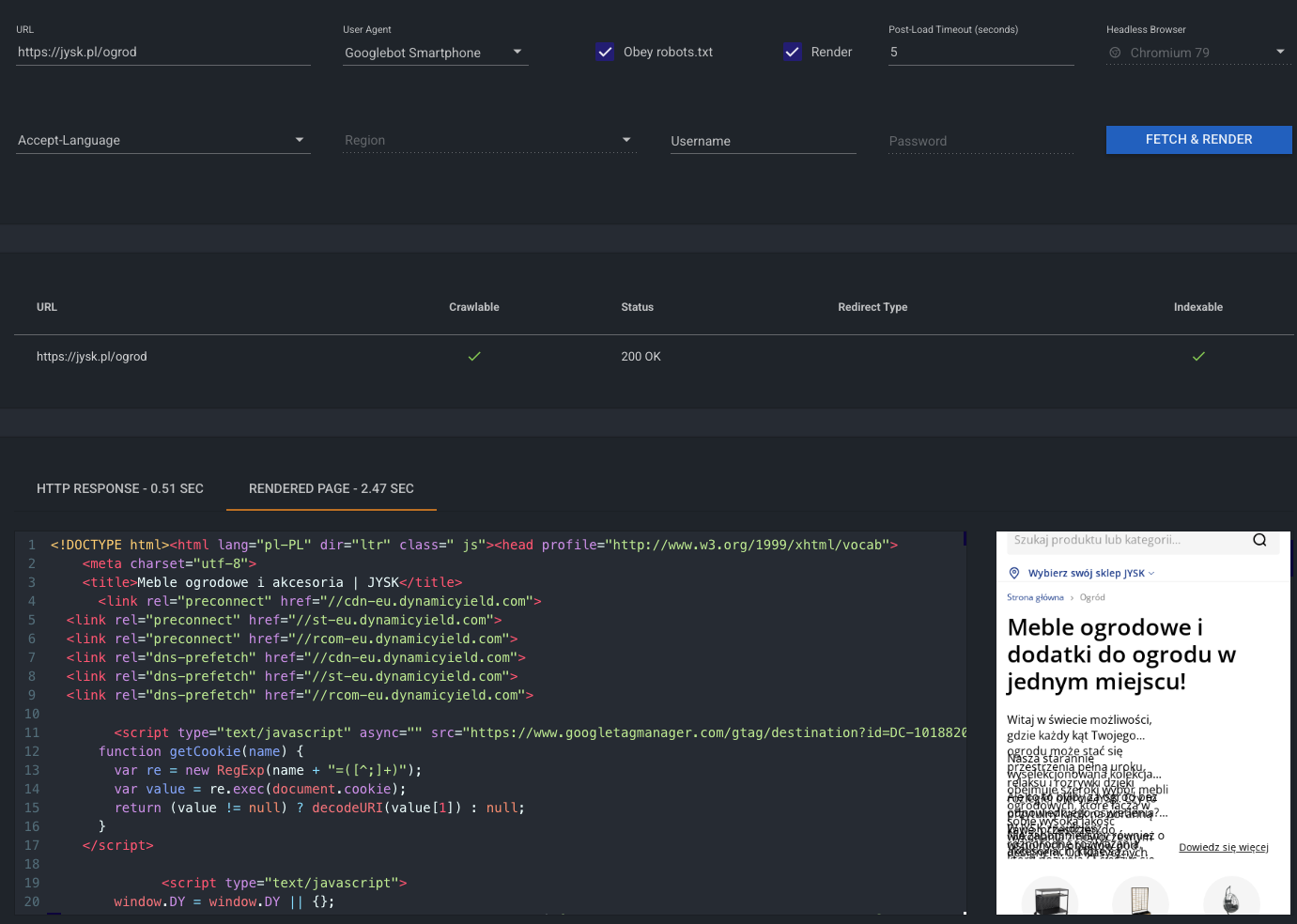Click the green Crawlable checkmark icon

tap(474, 356)
